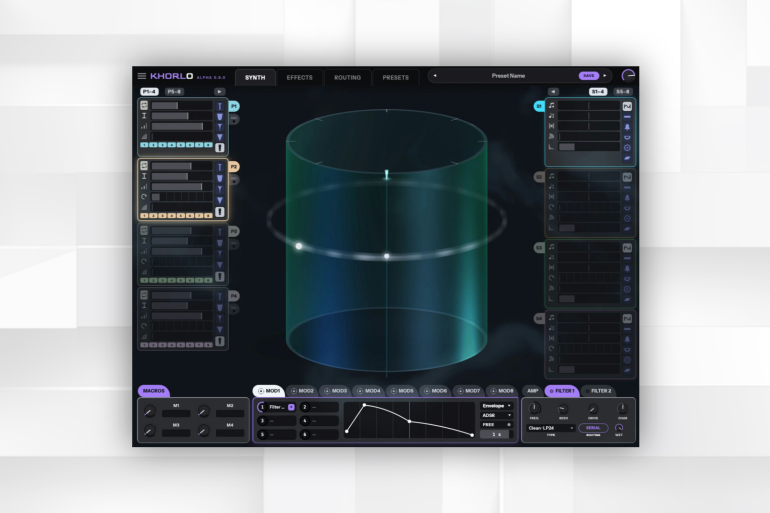Collapse the partials panel with the play arrow
770x513 pixels.
point(219,91)
